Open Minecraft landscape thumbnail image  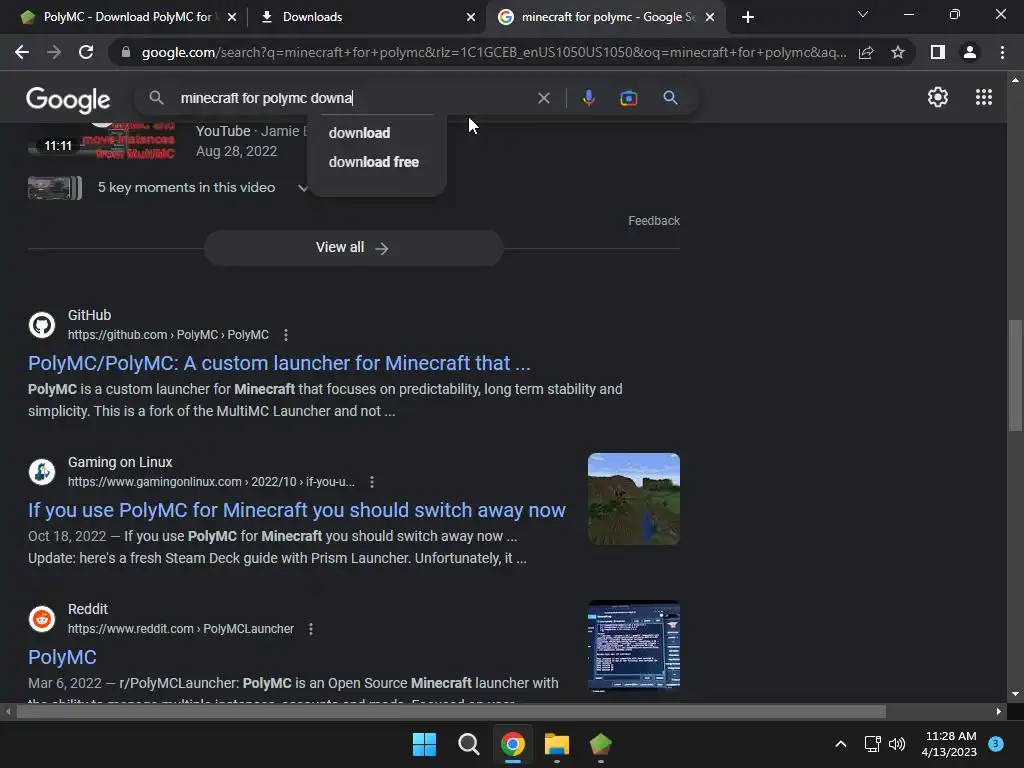point(633,499)
